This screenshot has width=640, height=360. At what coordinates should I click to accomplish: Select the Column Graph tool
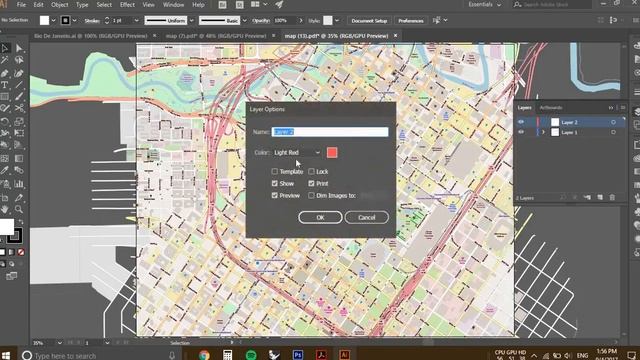[x=19, y=184]
